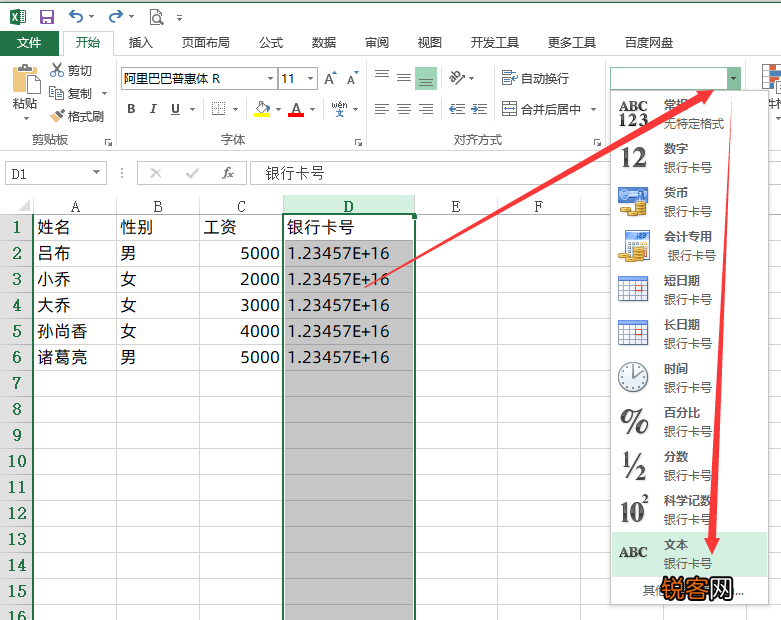
Task: Toggle Middle Align for cell content
Action: pos(404,78)
